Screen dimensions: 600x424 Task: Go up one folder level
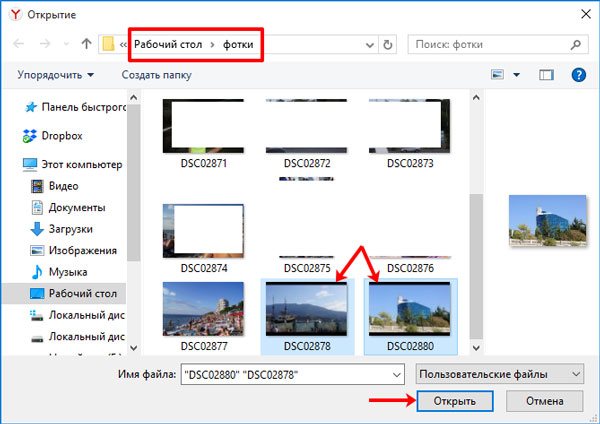[x=86, y=44]
